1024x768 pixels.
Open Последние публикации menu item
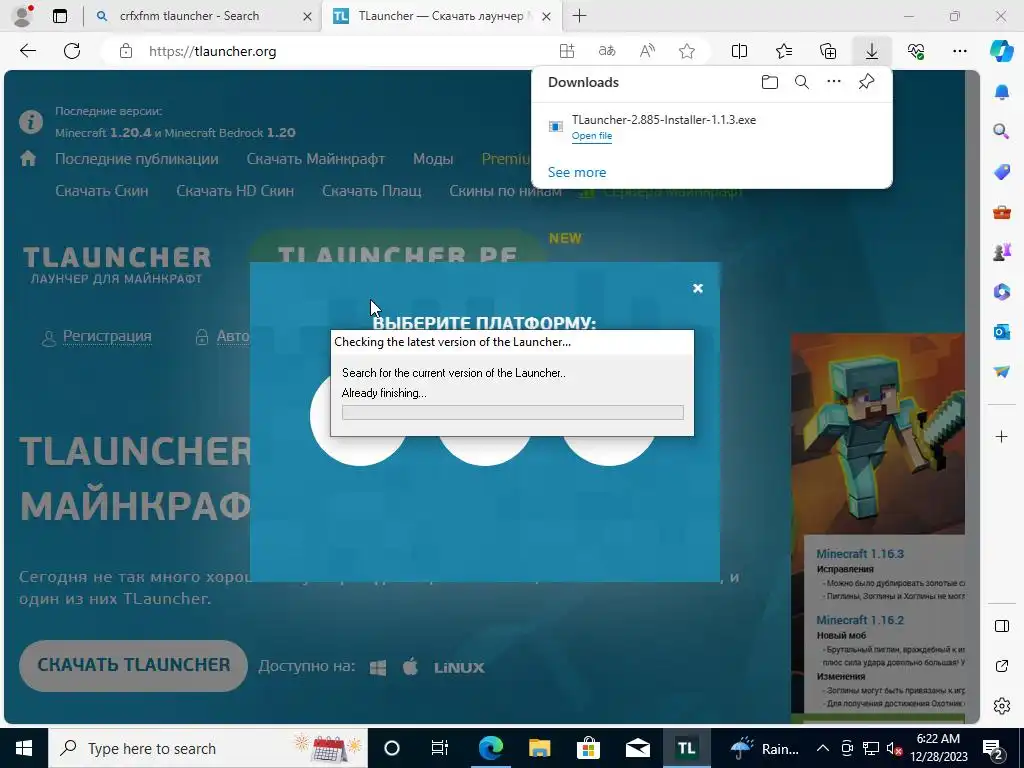tap(136, 159)
